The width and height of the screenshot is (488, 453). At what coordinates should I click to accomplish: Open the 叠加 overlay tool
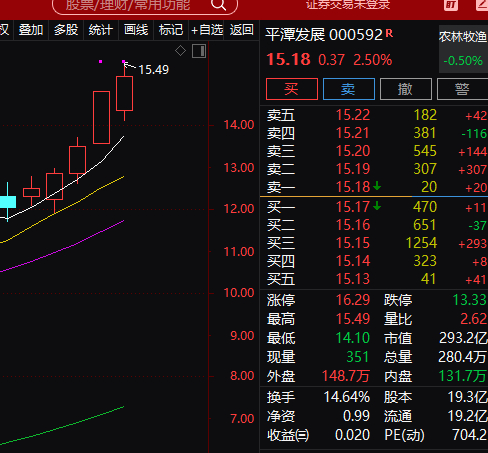point(31,30)
